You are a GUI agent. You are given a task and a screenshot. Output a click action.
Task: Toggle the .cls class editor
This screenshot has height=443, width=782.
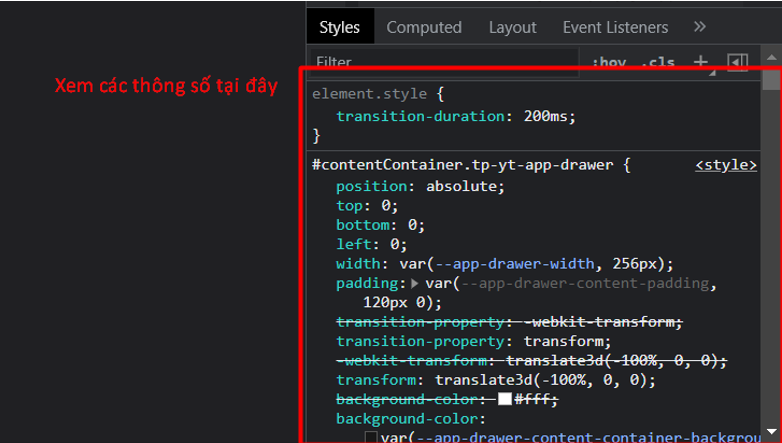coord(658,62)
